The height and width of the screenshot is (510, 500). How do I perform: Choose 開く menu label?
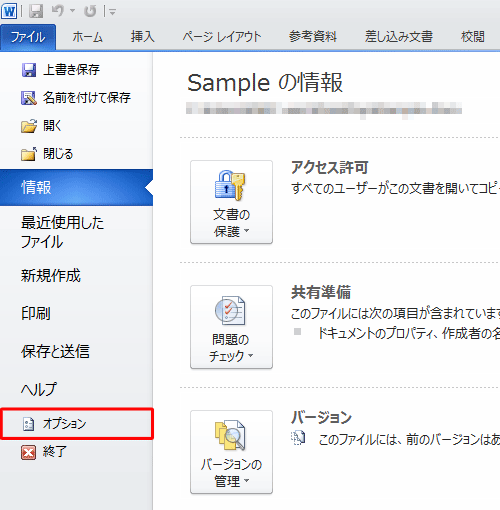tap(52, 126)
